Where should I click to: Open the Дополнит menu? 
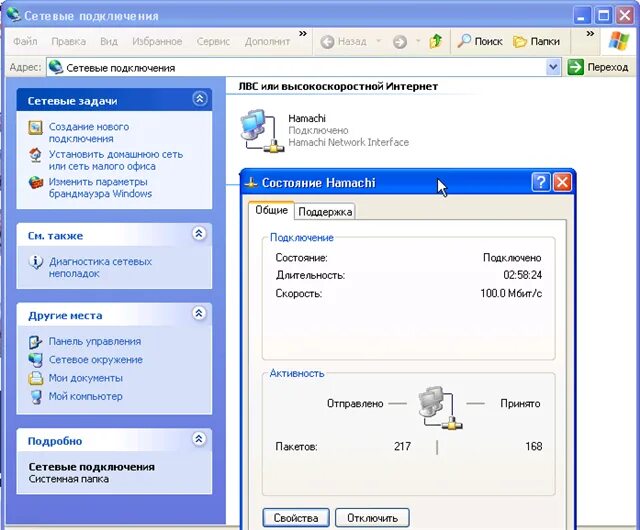click(267, 41)
